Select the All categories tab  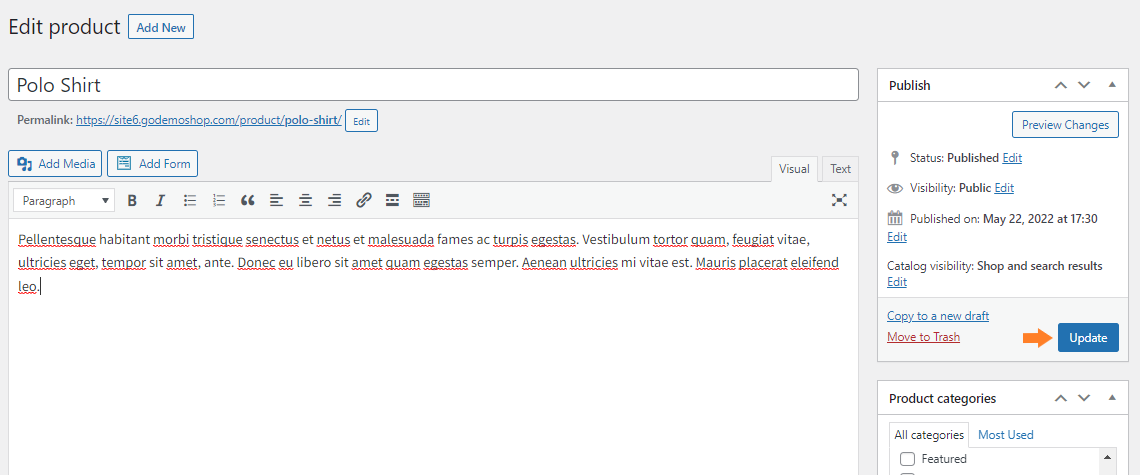(928, 435)
